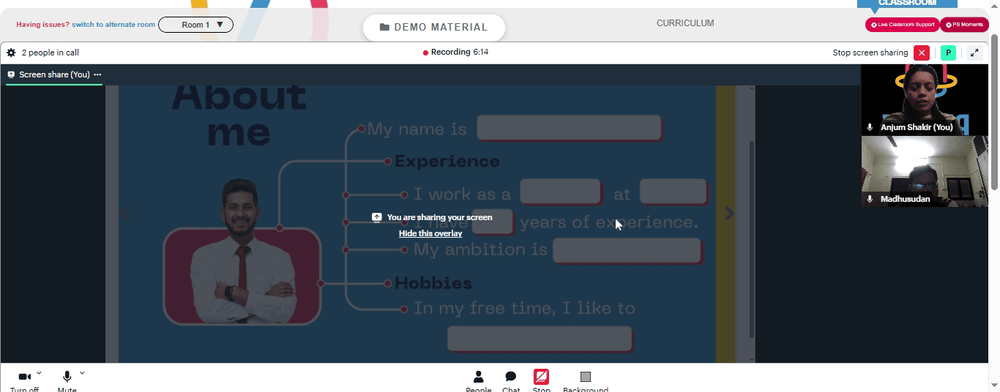This screenshot has height=392, width=1000.
Task: Click the shared slide's vertical scrollbar
Action: pos(751,239)
